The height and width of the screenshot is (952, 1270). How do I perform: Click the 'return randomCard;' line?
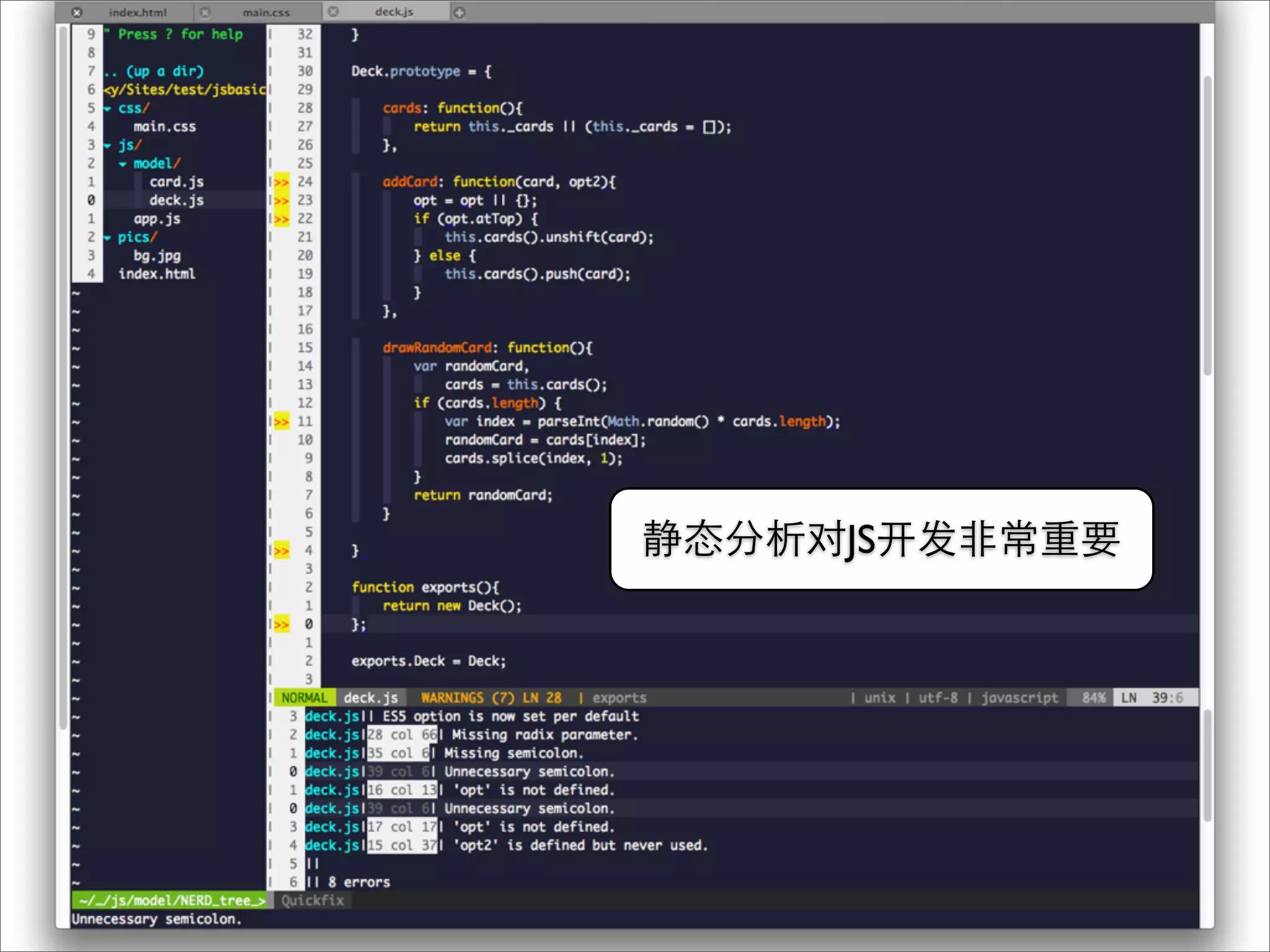tap(483, 495)
